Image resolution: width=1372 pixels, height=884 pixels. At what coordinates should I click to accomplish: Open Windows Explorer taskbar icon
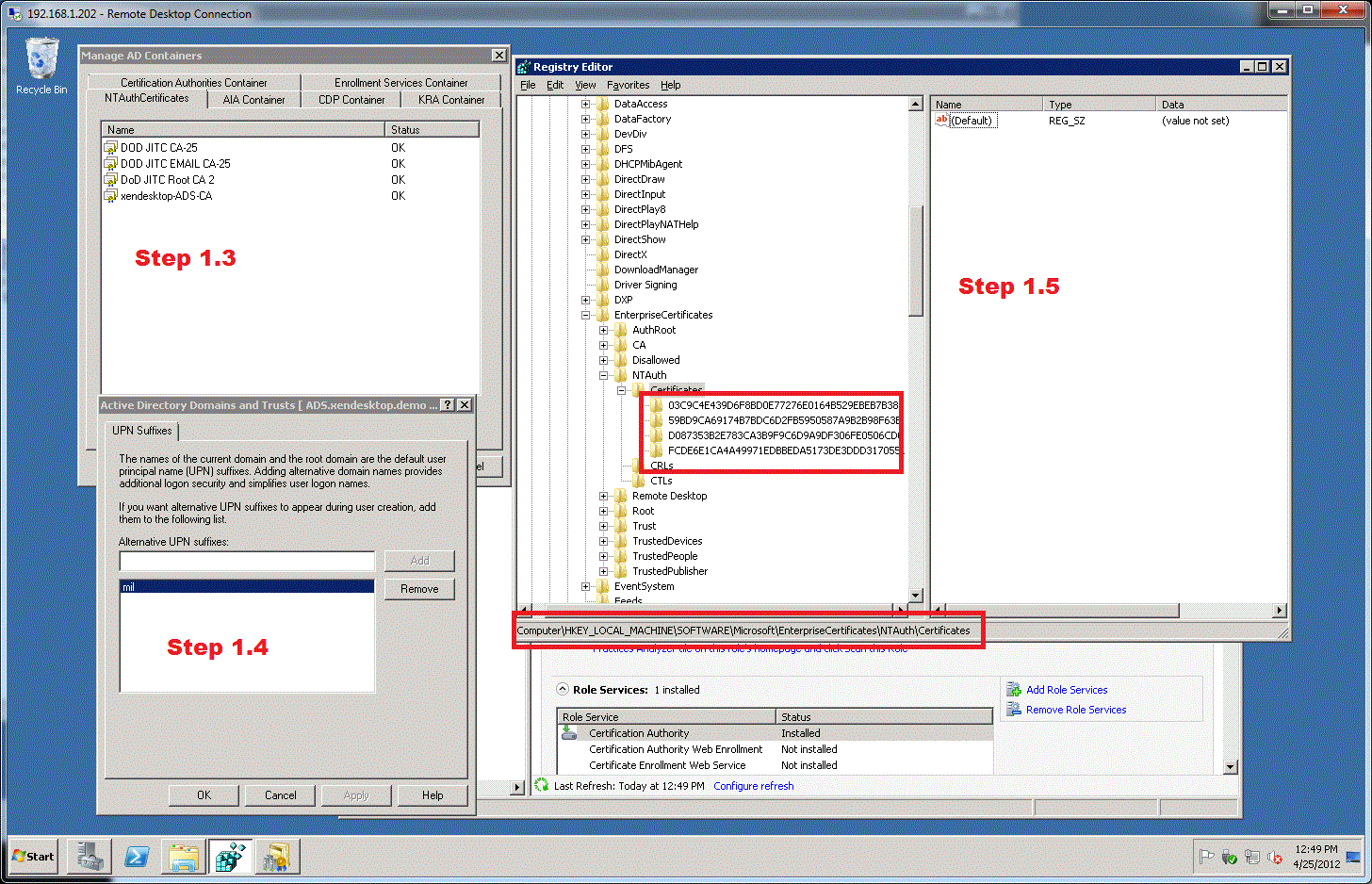(x=184, y=857)
